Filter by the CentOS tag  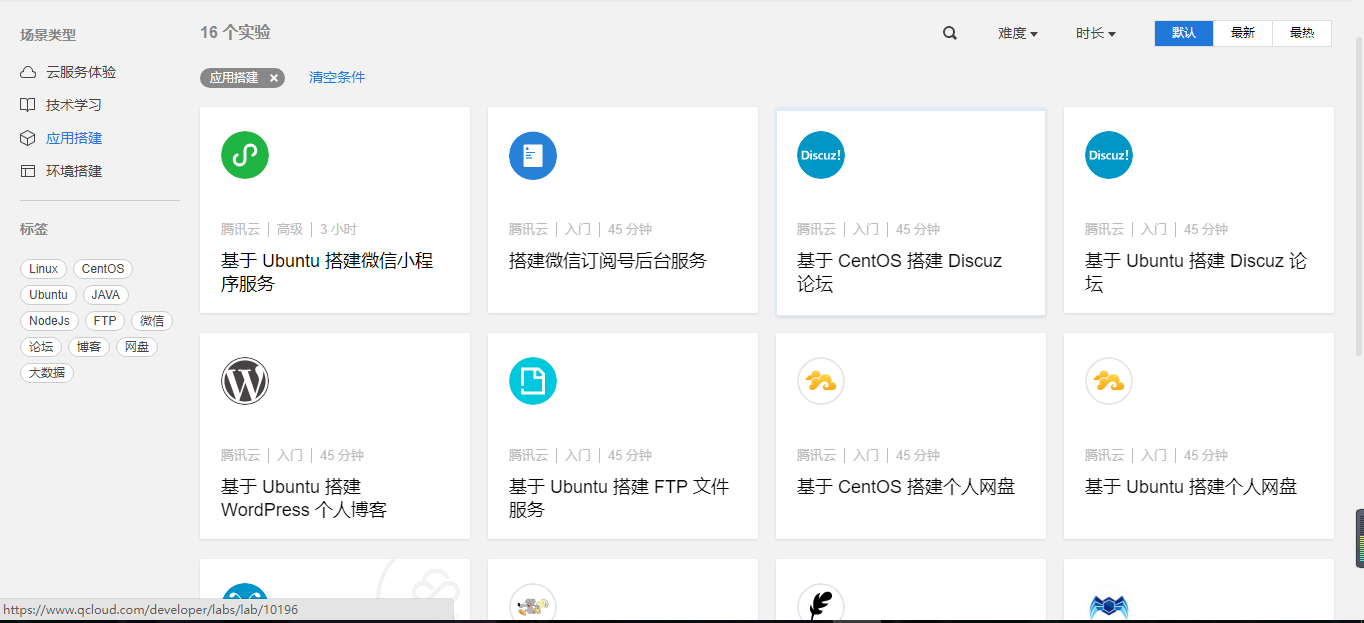point(103,269)
